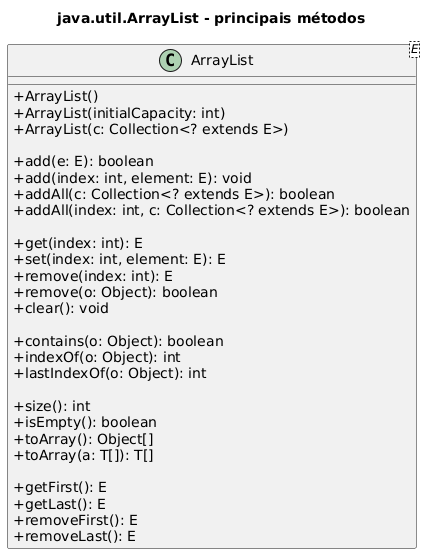Viewport: 428px width, 560px height.
Task: Select ArrayList(initialCapacity: int) constructor
Action: tap(119, 113)
